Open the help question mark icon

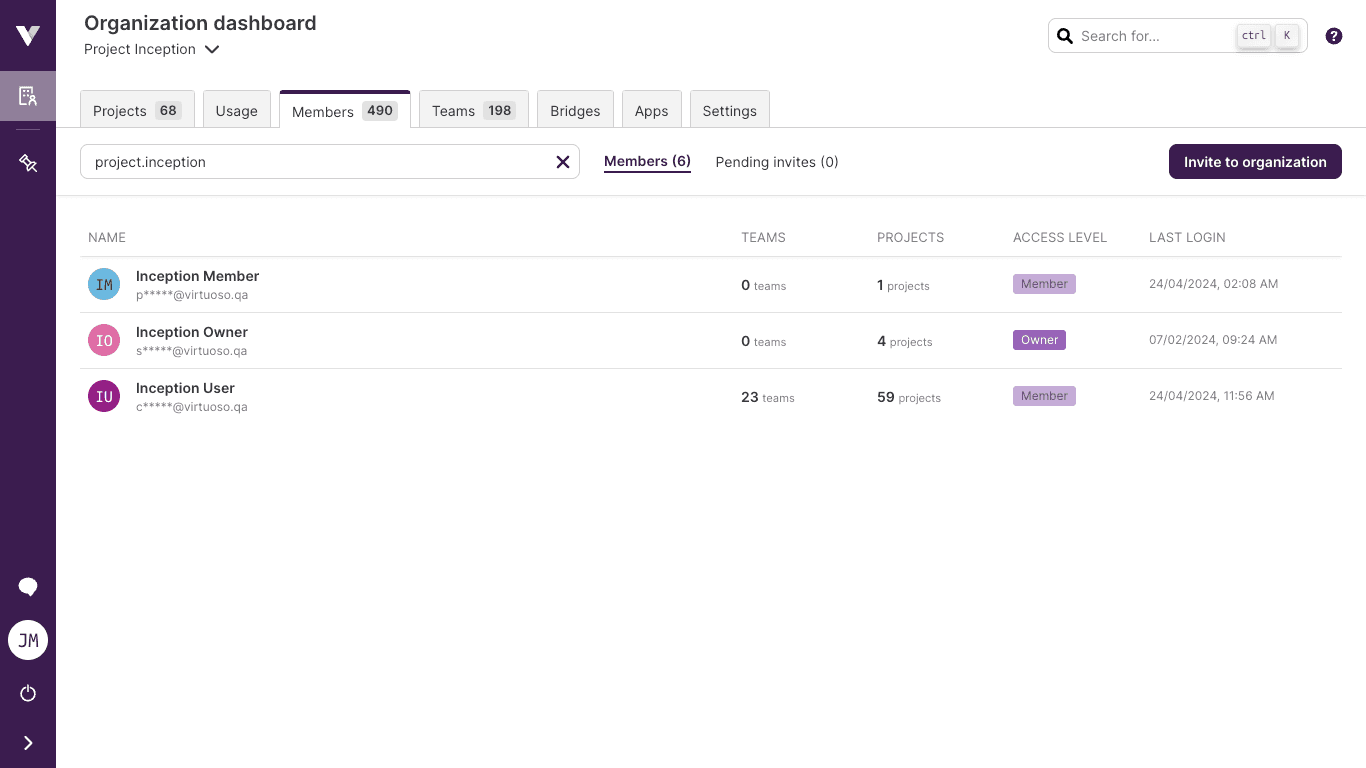pyautogui.click(x=1333, y=36)
